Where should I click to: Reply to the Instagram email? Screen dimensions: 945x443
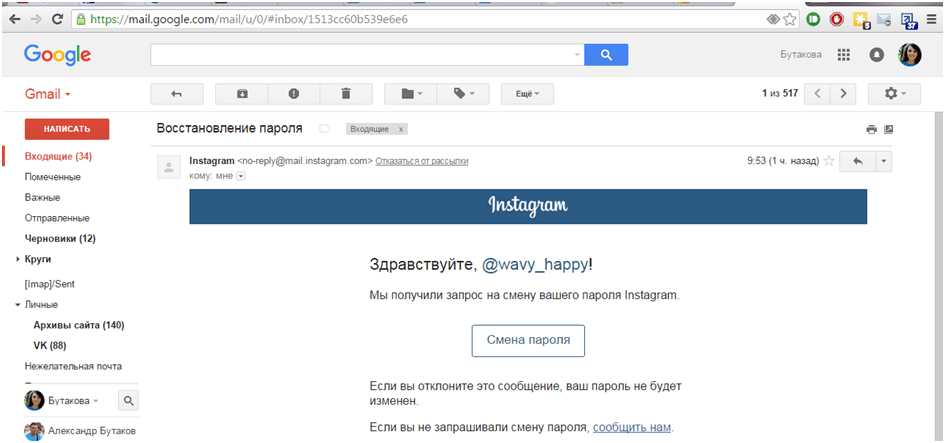point(857,162)
